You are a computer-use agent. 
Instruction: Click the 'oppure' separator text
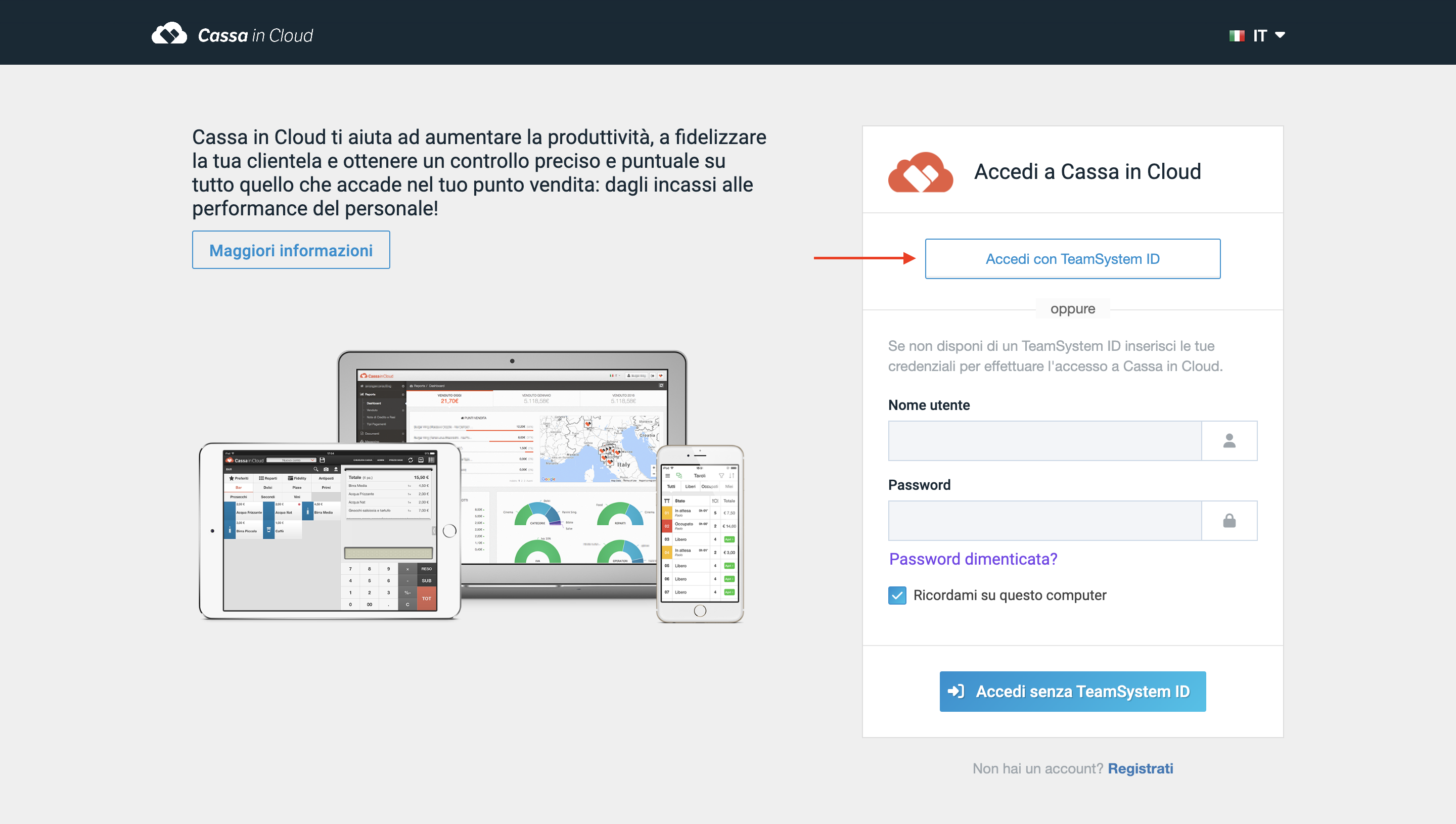pyautogui.click(x=1072, y=309)
